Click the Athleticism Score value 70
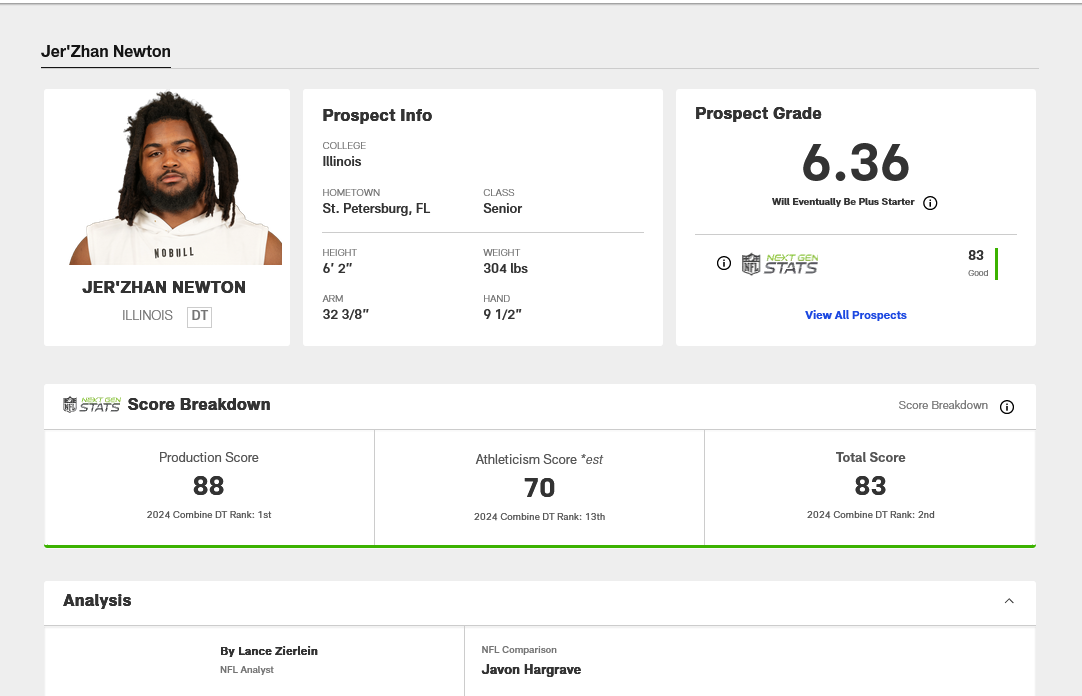This screenshot has height=696, width=1082. pos(540,488)
